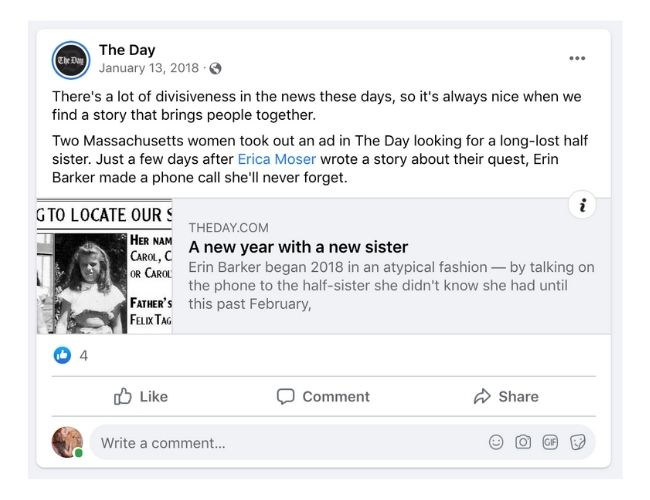Like the post

tap(140, 397)
